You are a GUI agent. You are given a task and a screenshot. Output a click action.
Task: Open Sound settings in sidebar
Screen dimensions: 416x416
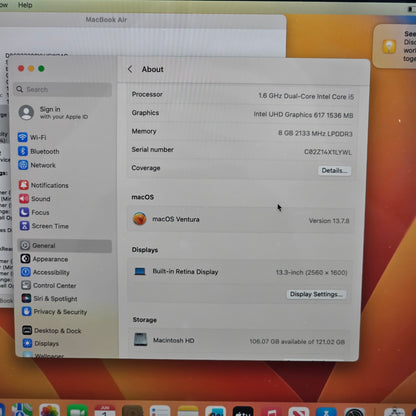point(35,199)
